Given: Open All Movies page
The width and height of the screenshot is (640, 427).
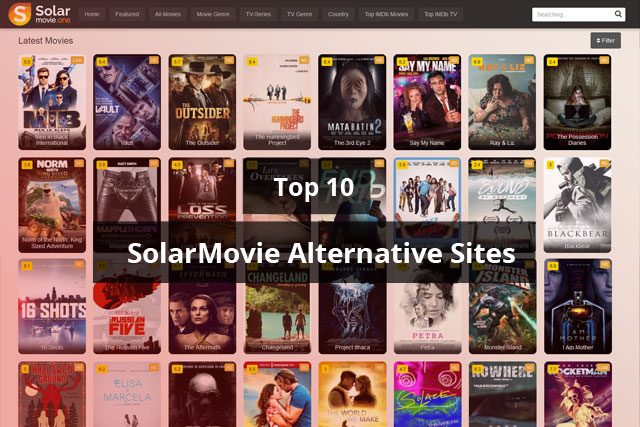Looking at the screenshot, I should click(167, 14).
